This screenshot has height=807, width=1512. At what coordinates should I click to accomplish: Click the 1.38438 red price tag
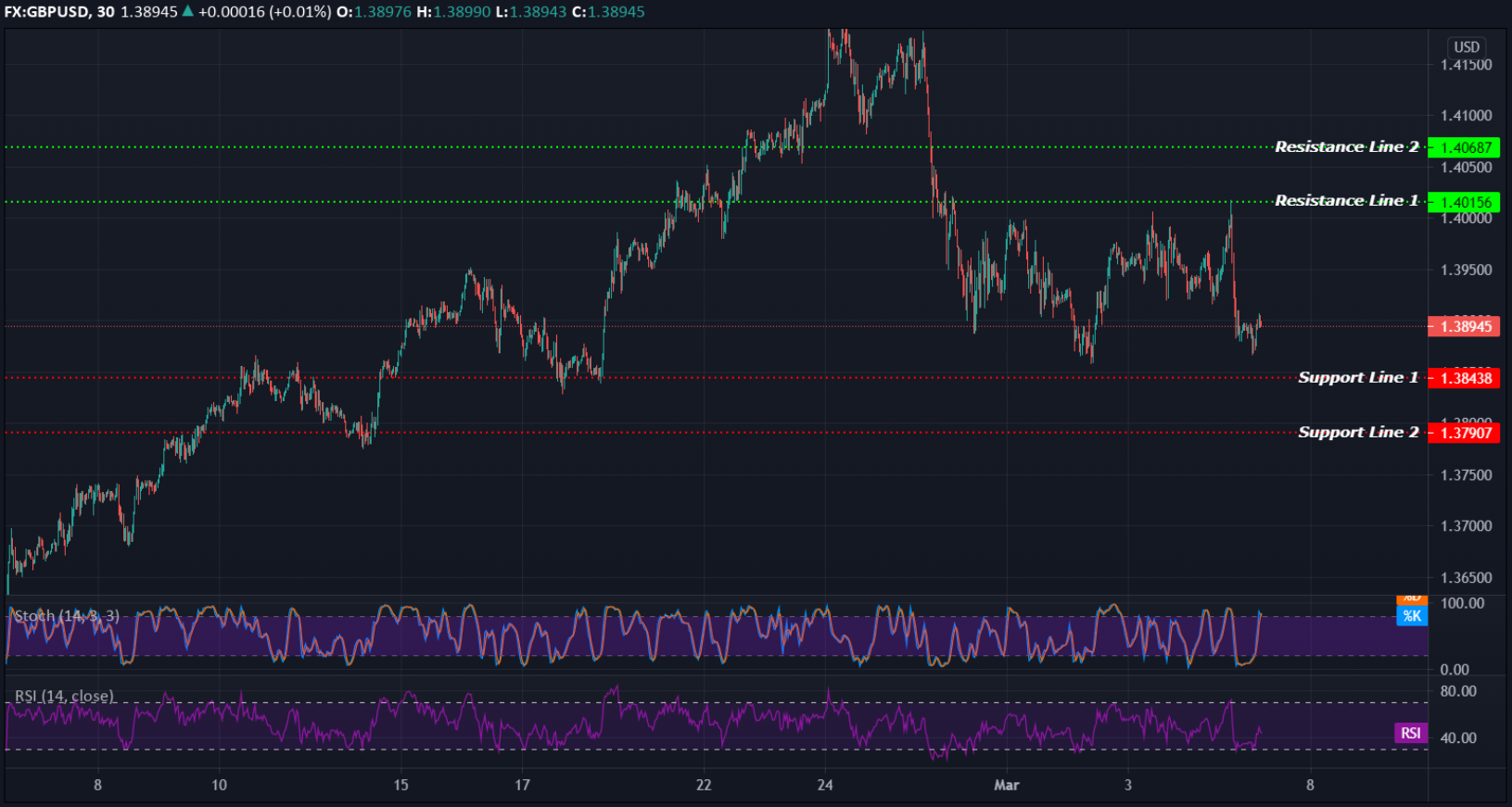point(1464,378)
